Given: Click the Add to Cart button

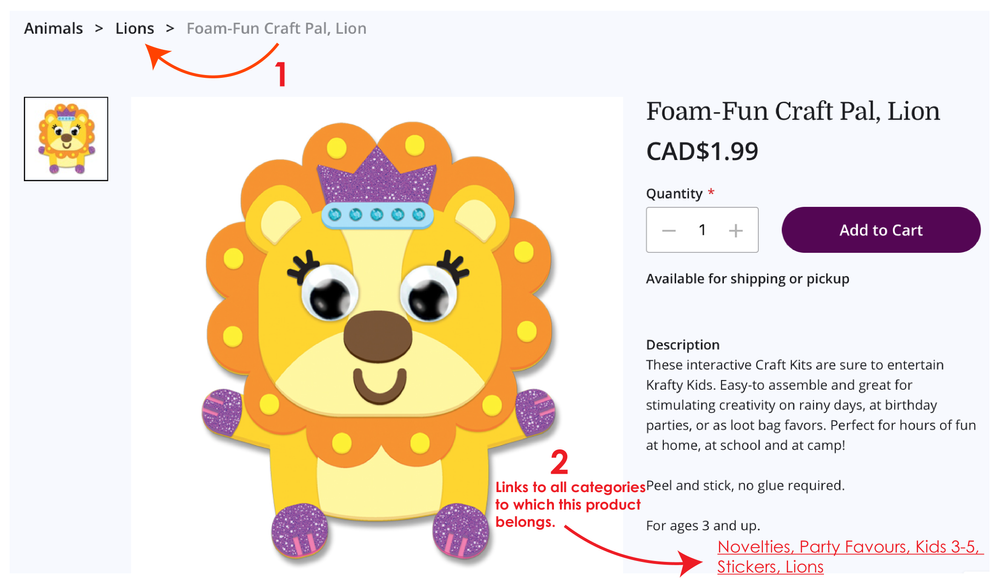Looking at the screenshot, I should (880, 230).
